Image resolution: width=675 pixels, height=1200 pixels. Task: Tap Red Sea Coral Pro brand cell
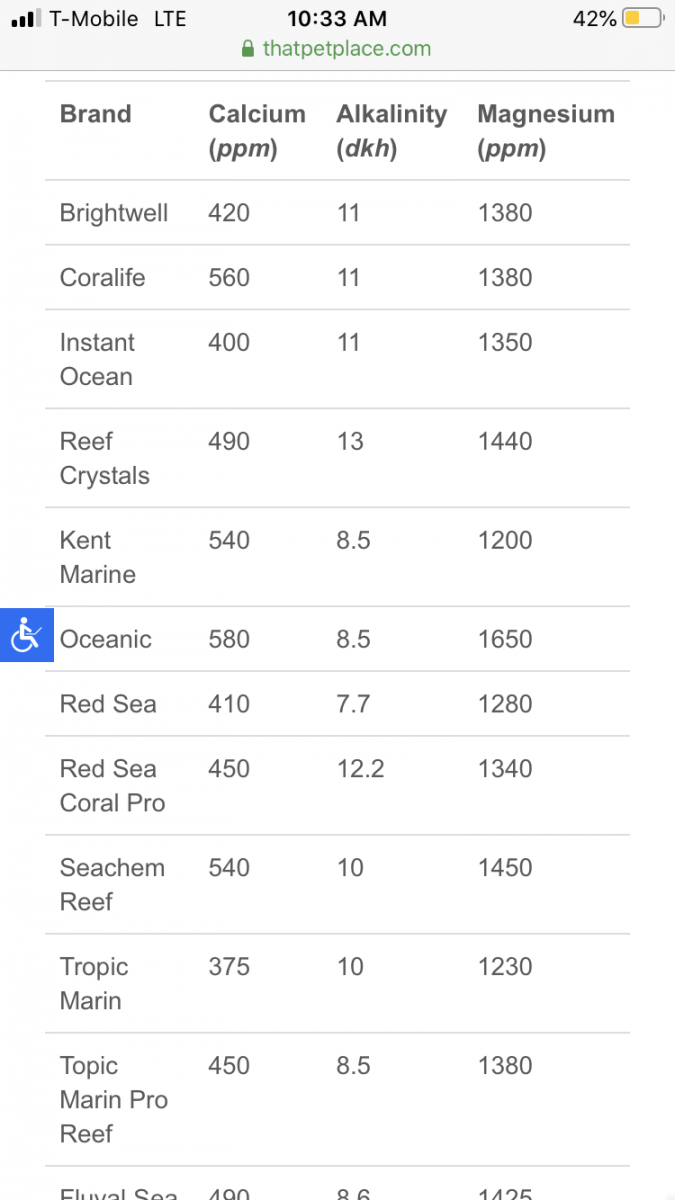(112, 786)
